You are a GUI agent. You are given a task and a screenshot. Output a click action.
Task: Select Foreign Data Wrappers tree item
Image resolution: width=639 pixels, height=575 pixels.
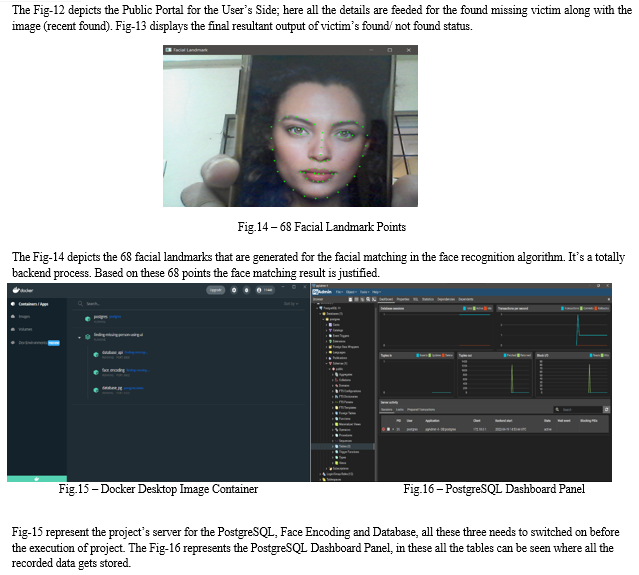[x=346, y=347]
